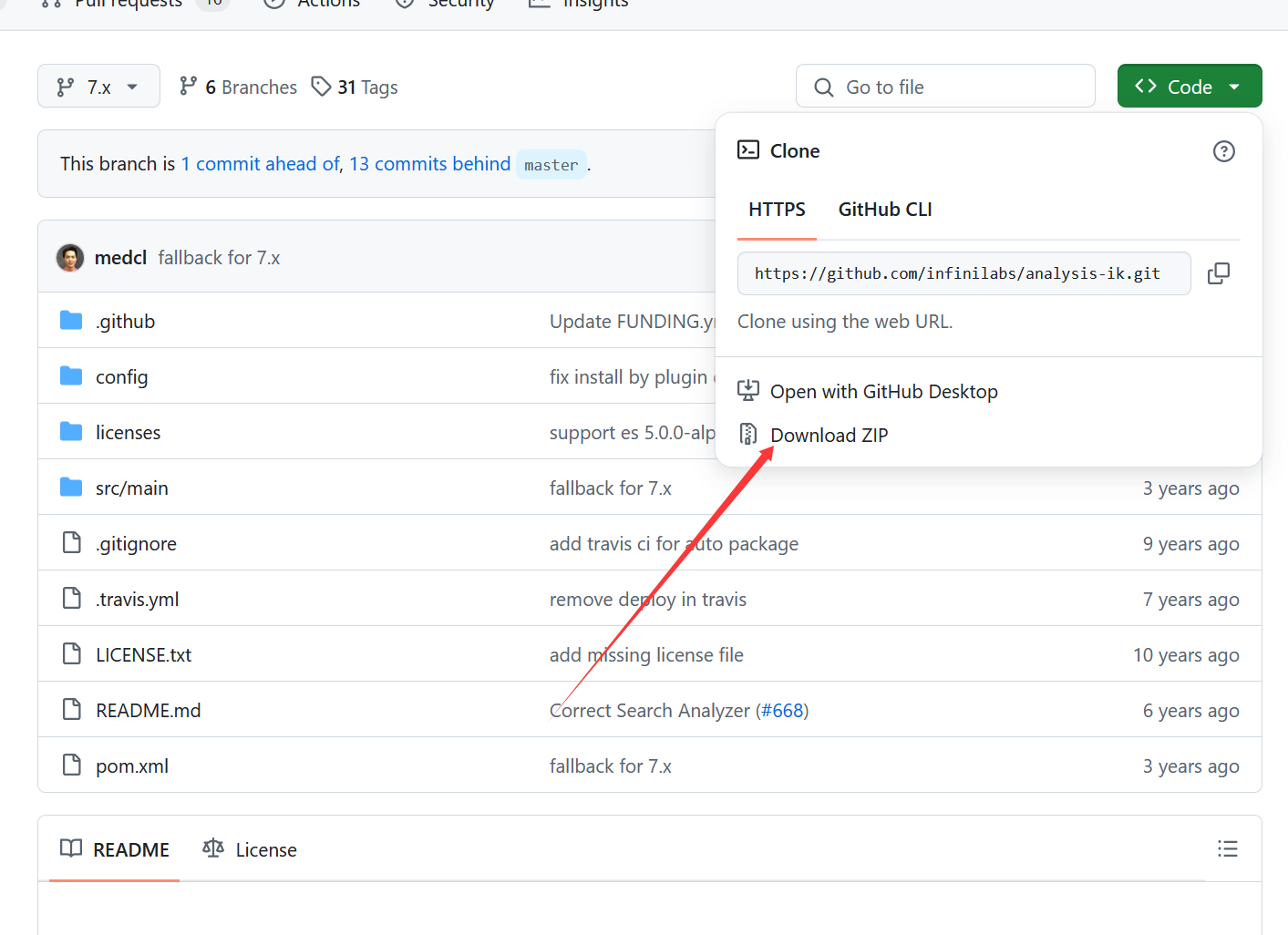
Task: Click the src/main folder icon
Action: (71, 488)
